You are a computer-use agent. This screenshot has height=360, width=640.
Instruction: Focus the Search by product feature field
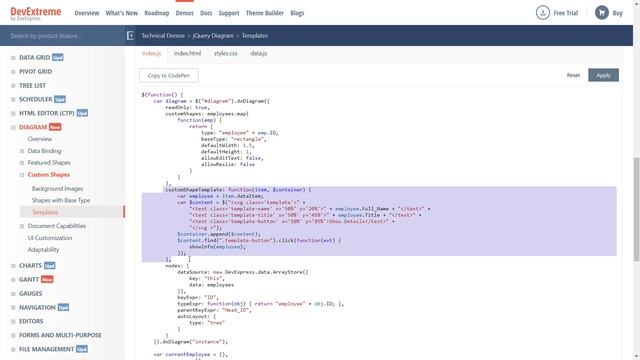tap(62, 36)
